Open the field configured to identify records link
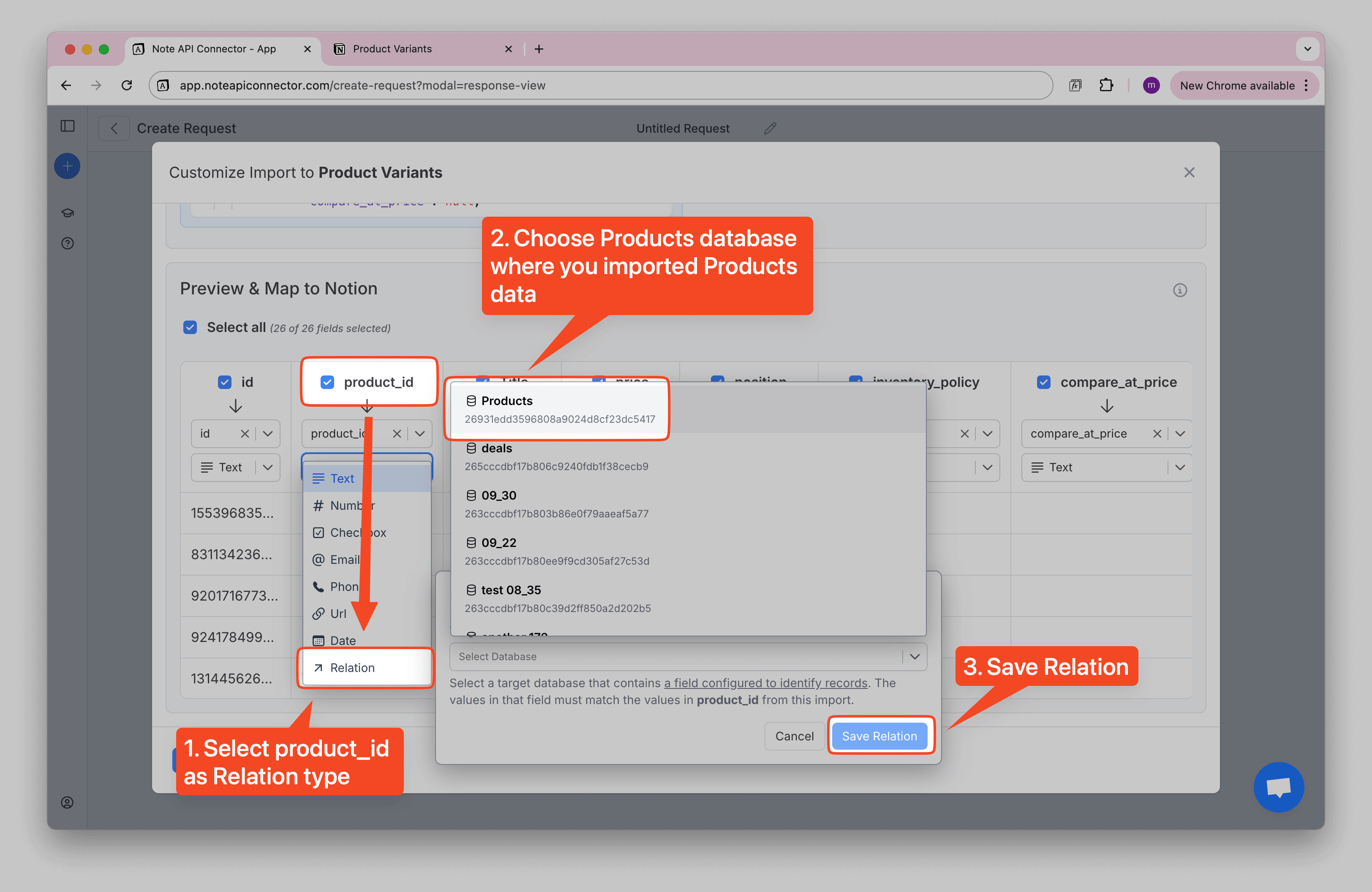Viewport: 1372px width, 892px height. click(x=765, y=683)
